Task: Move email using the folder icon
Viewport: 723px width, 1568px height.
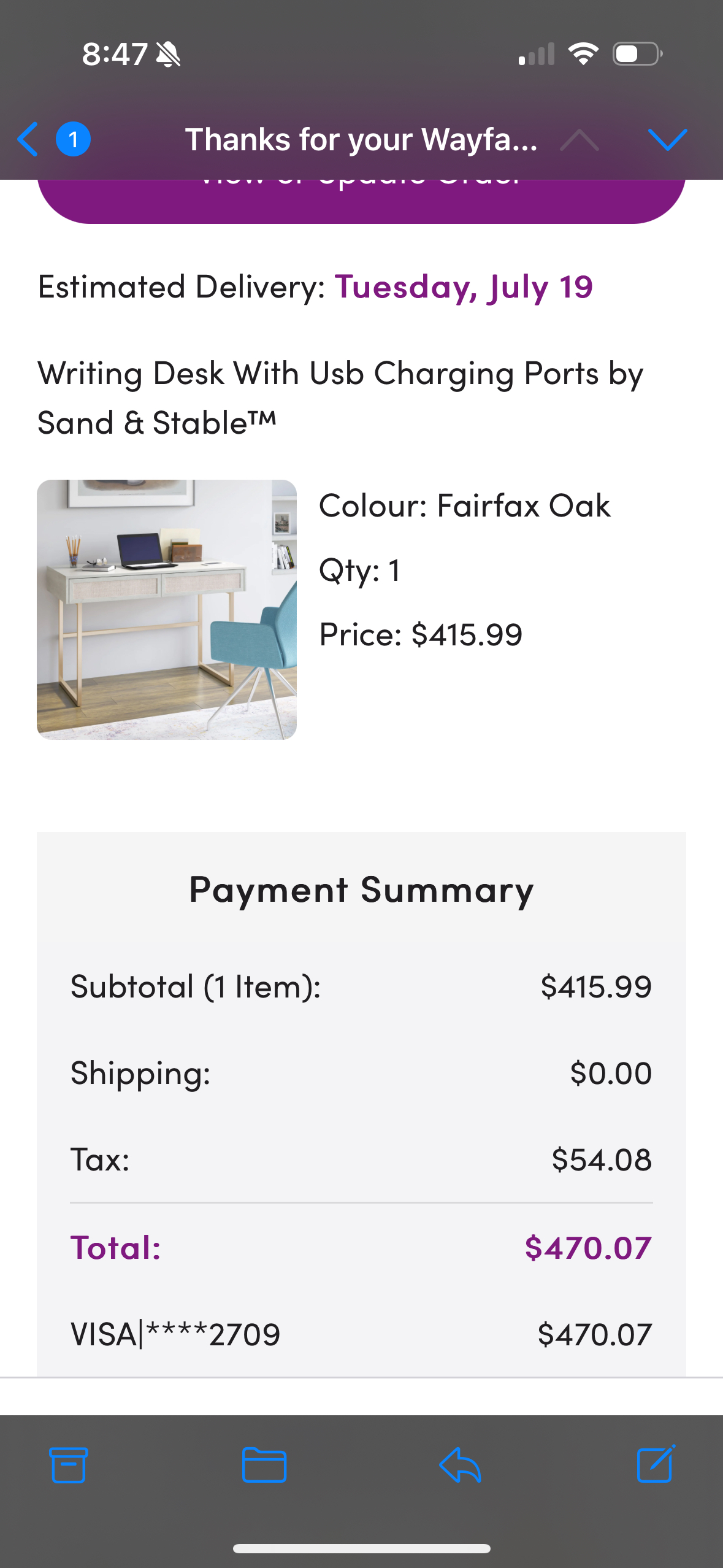Action: point(264,1465)
